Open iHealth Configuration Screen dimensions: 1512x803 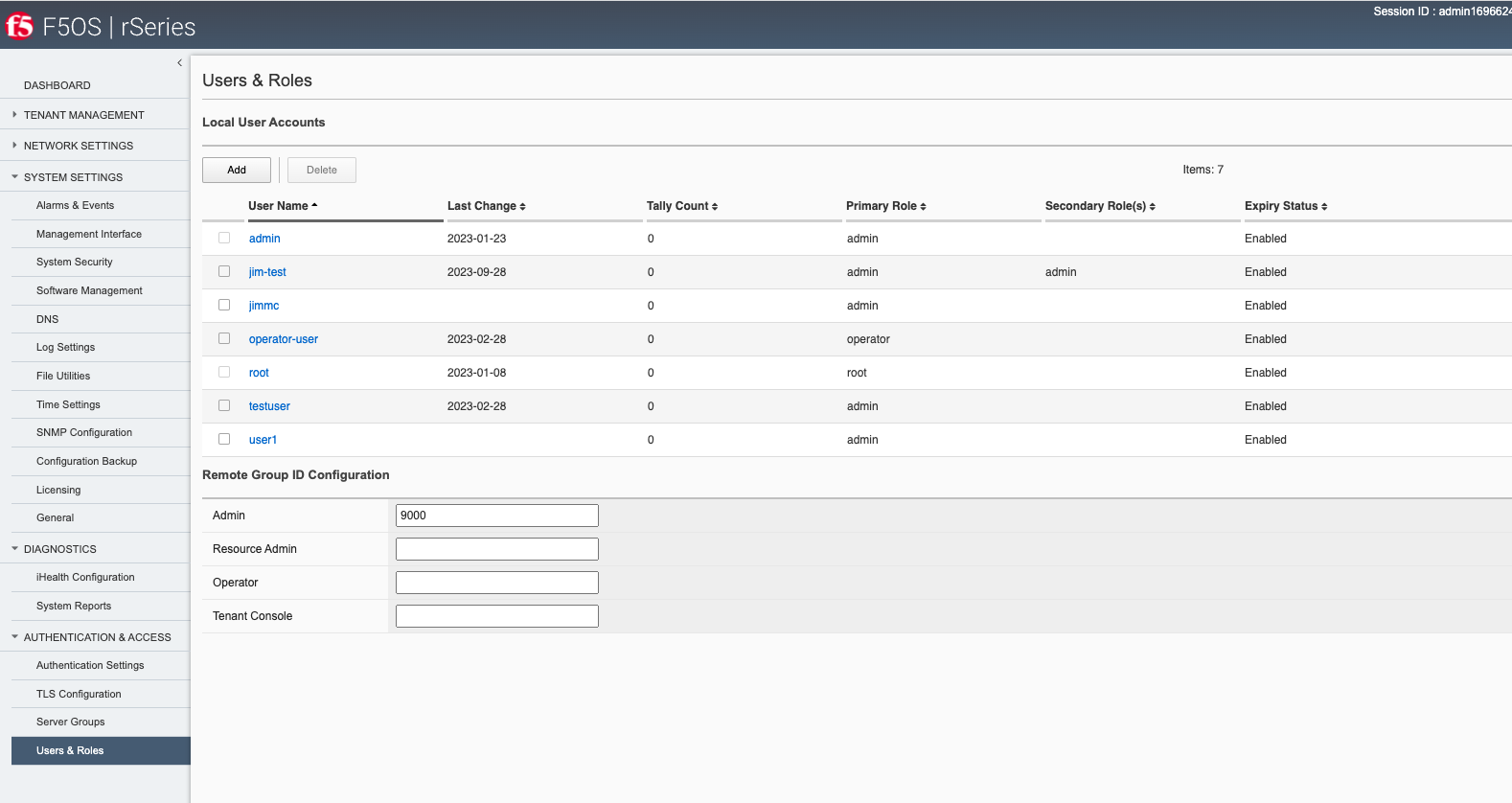tap(85, 577)
